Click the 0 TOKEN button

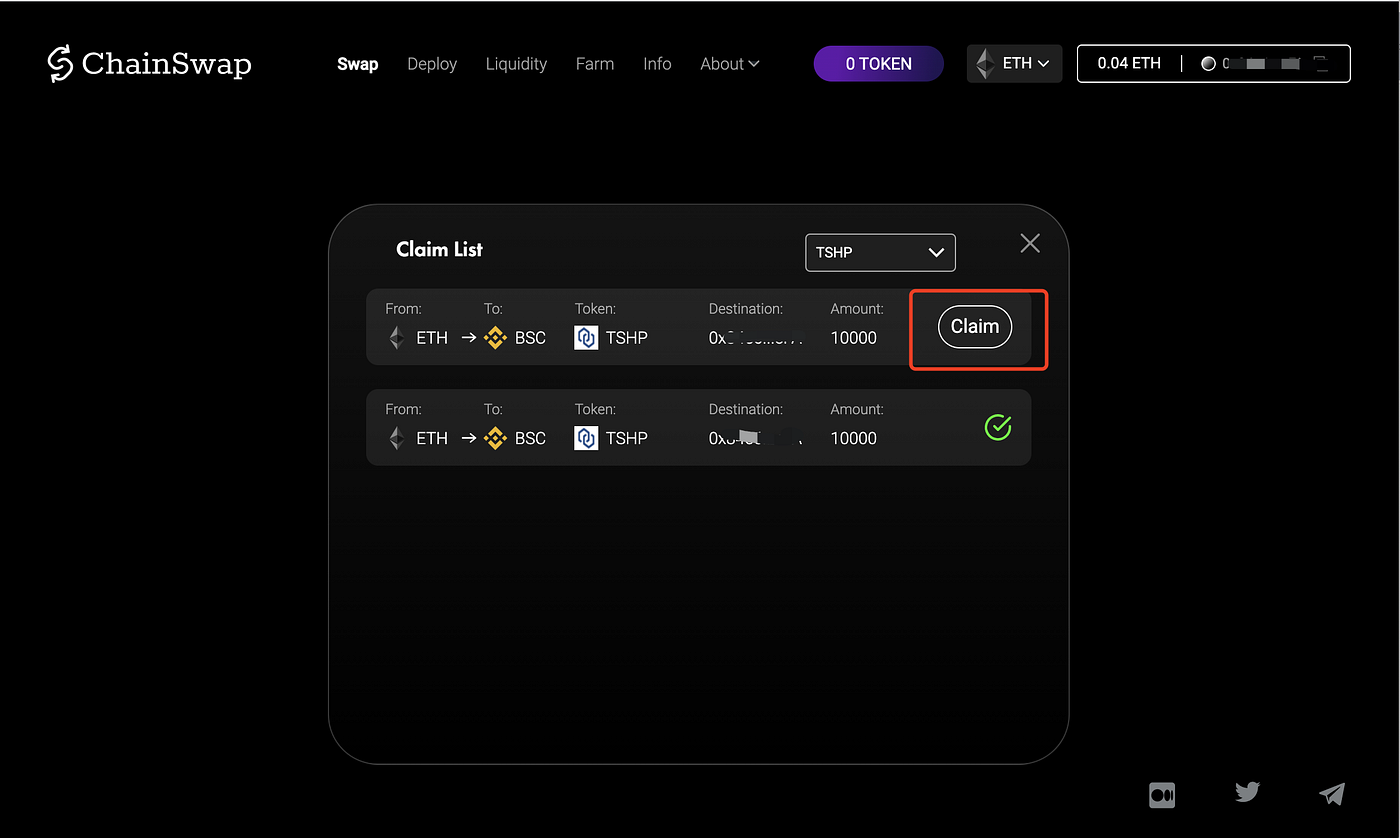point(879,64)
